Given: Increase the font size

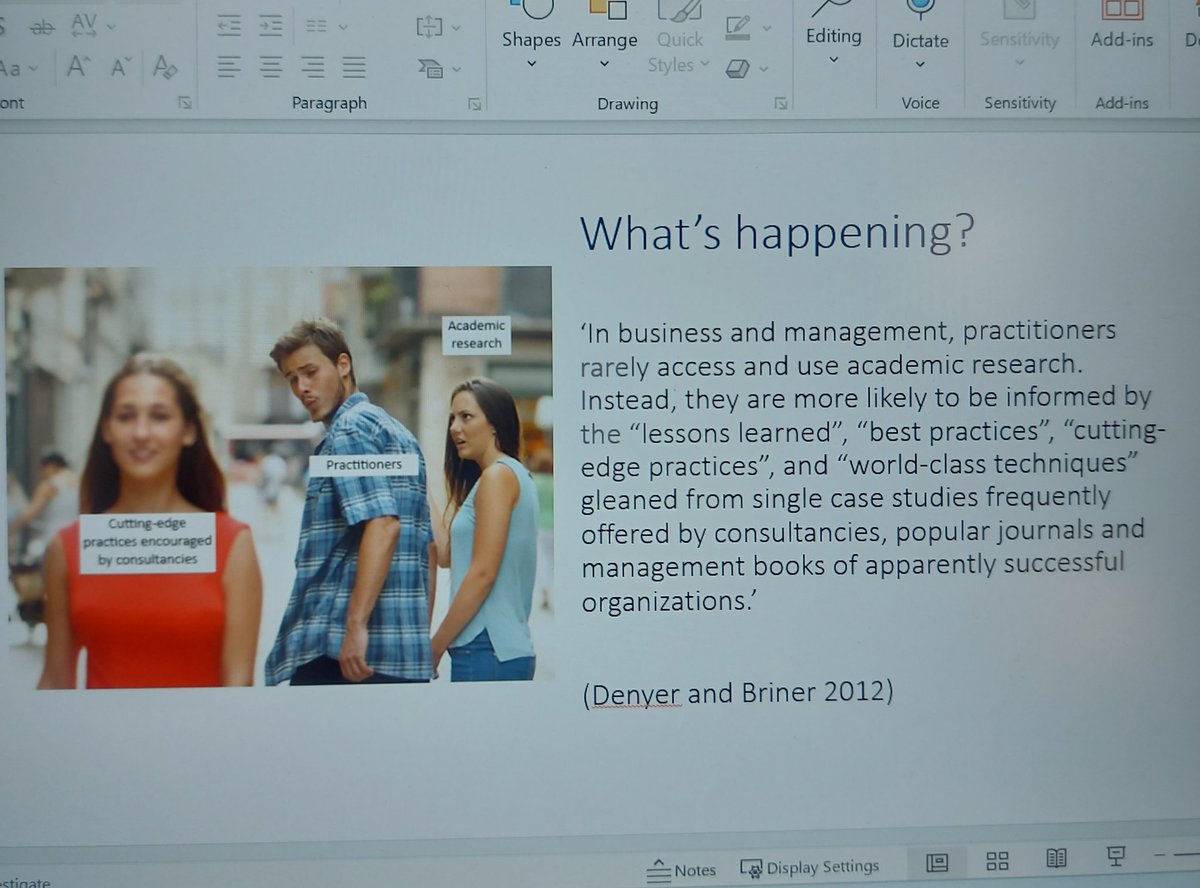Looking at the screenshot, I should (77, 67).
